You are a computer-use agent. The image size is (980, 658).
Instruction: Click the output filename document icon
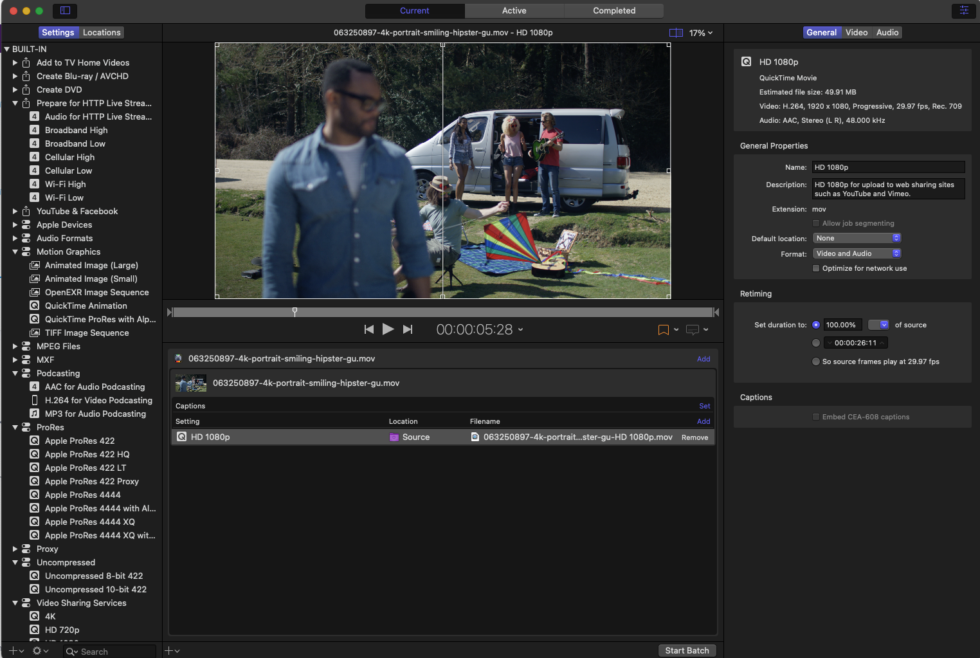(475, 437)
